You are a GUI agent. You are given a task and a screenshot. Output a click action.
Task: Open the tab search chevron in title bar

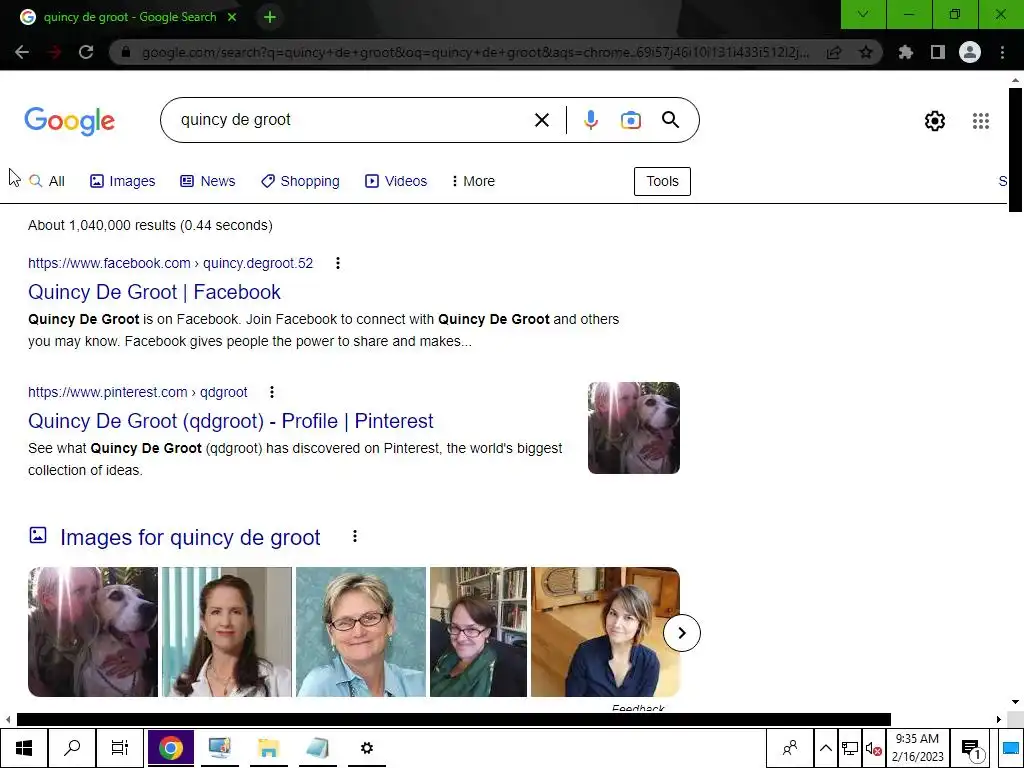tap(863, 14)
